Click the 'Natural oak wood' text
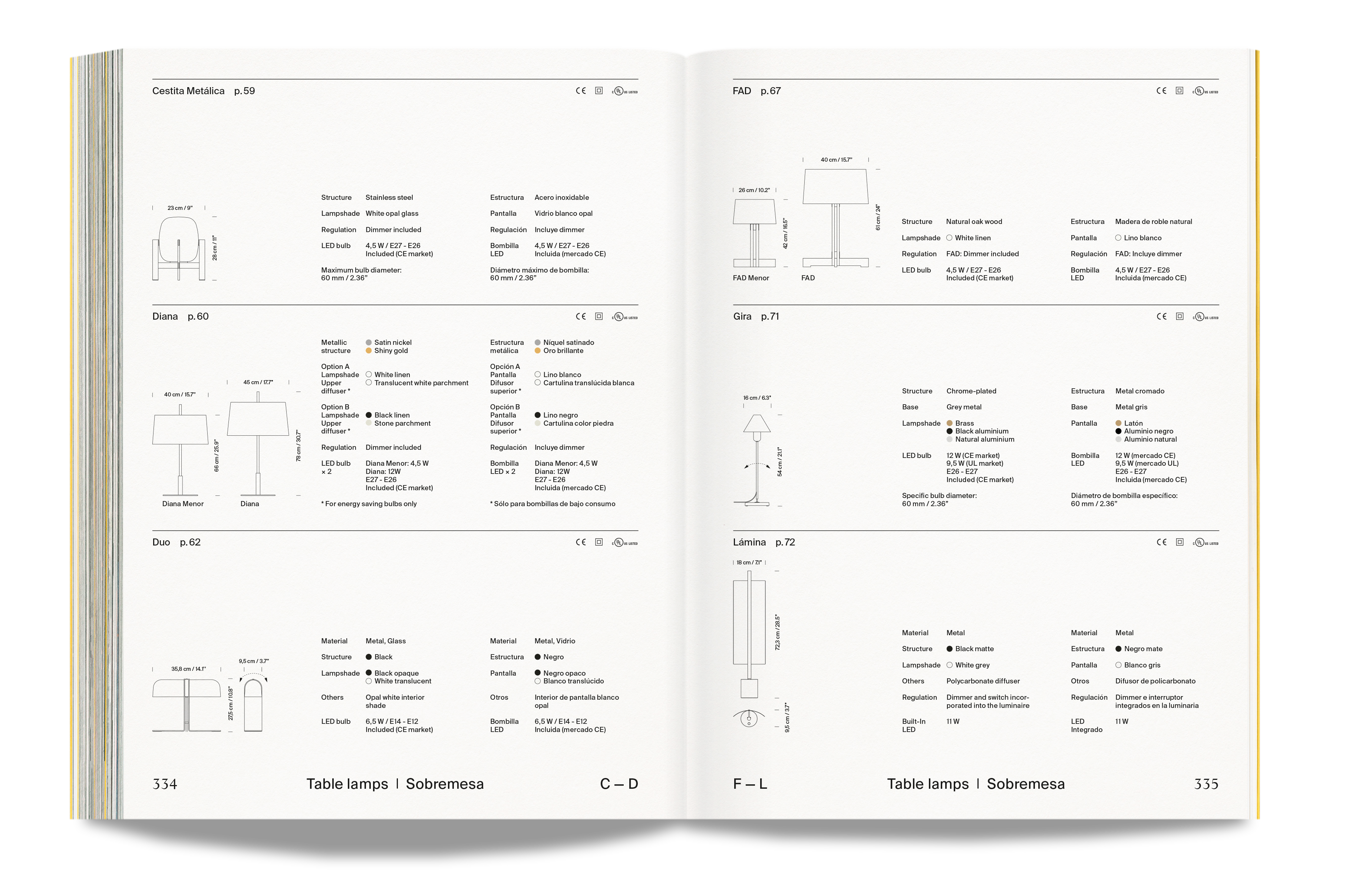 click(x=974, y=222)
